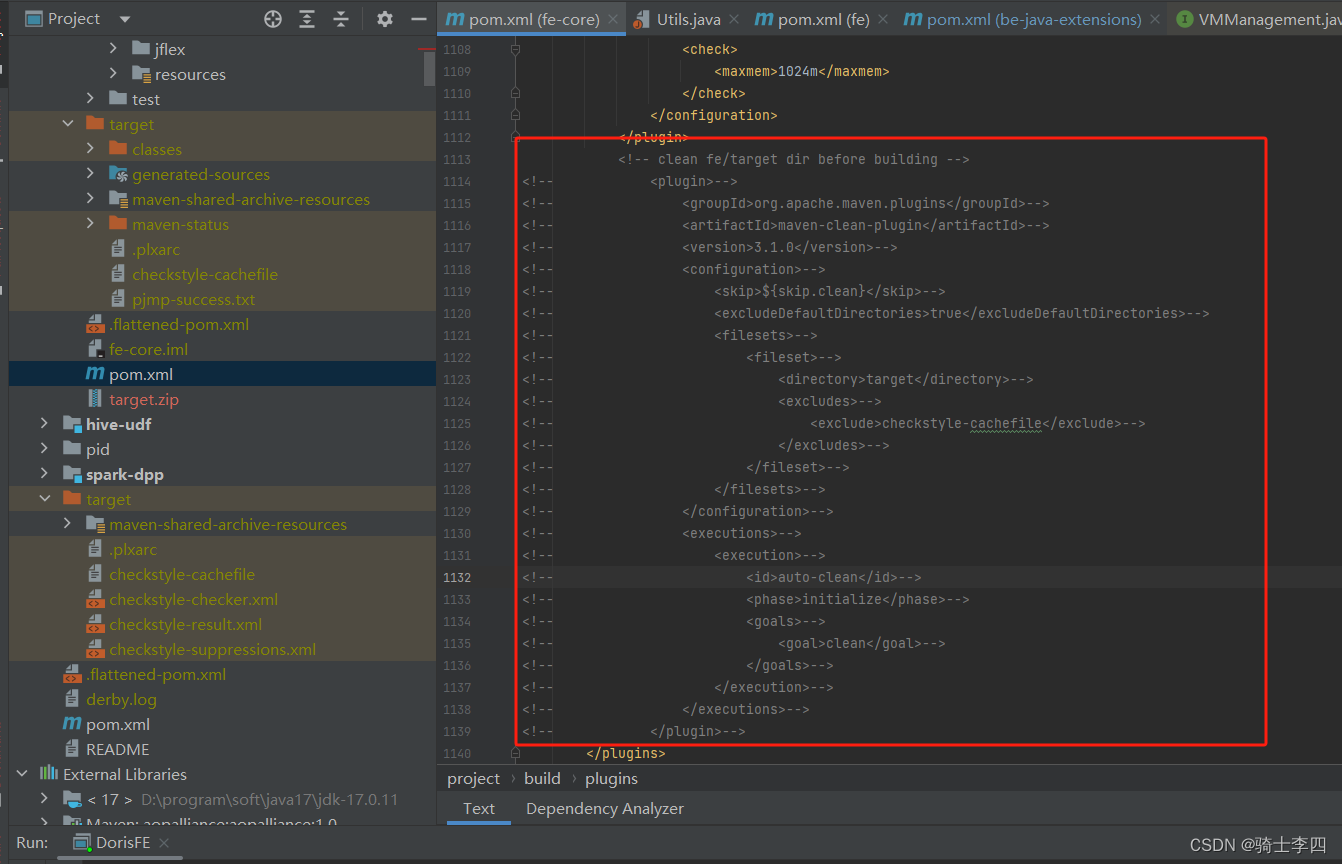Close the pom.xml (fe) tab
The width and height of the screenshot is (1342, 864).
pos(883,19)
